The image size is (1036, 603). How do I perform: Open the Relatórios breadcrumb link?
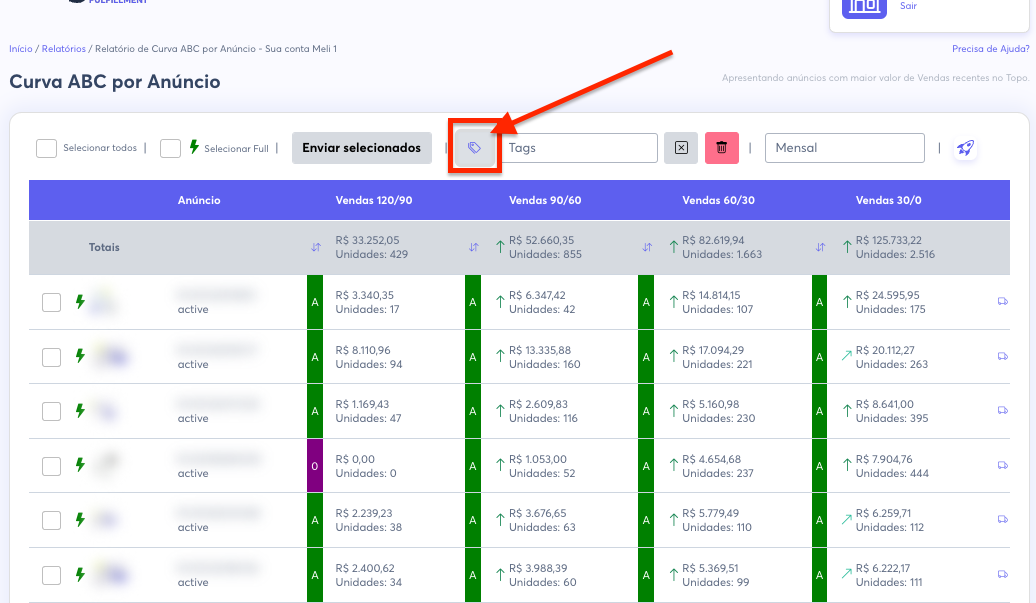click(63, 49)
